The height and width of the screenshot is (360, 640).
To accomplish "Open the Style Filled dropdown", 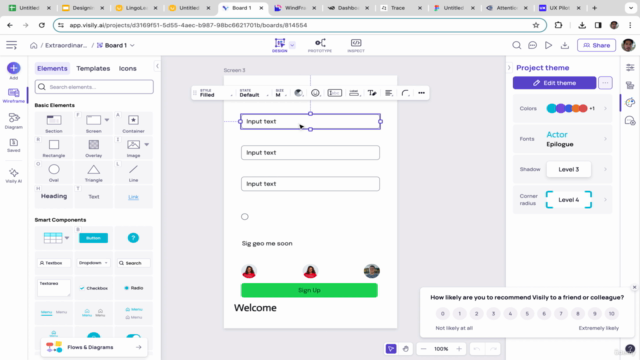I will coord(216,93).
